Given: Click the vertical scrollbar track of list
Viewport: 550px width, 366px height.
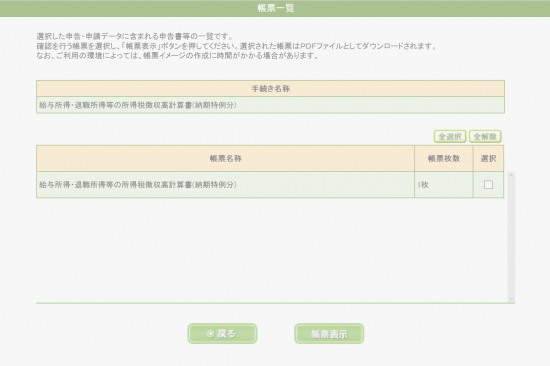Looking at the screenshot, I should 511,237.
